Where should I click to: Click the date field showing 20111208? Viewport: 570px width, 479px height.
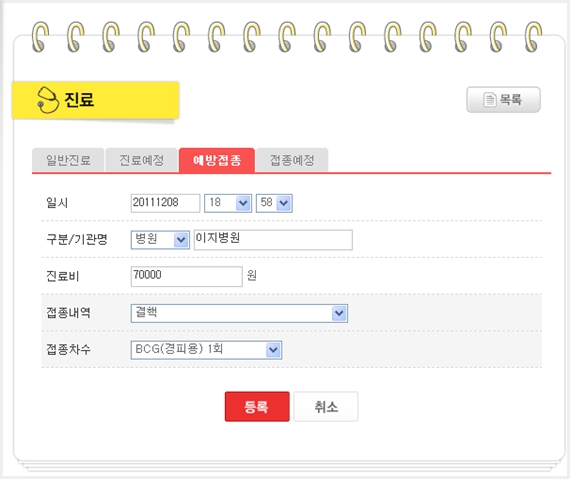[165, 203]
